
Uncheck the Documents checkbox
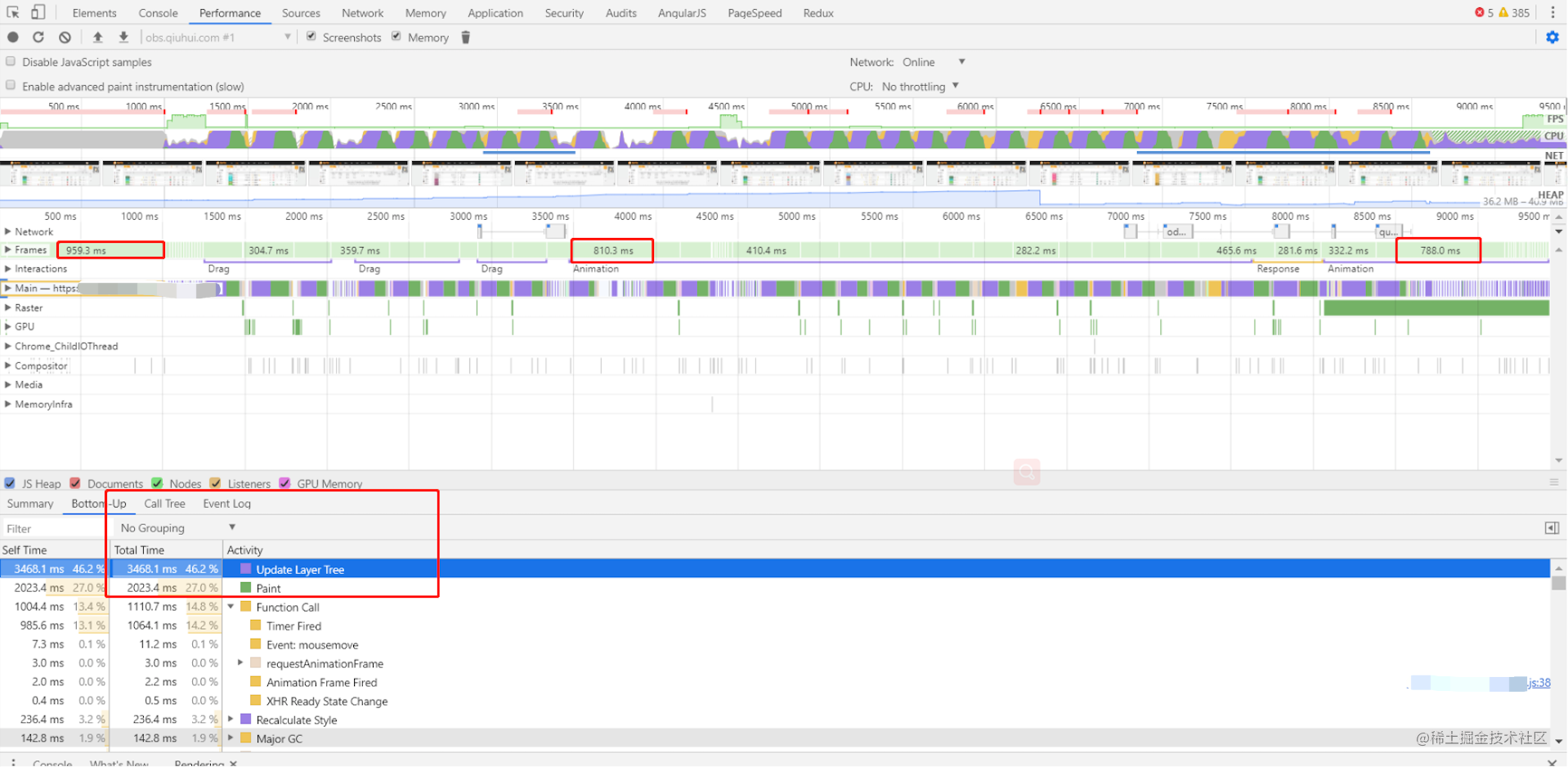click(75, 483)
